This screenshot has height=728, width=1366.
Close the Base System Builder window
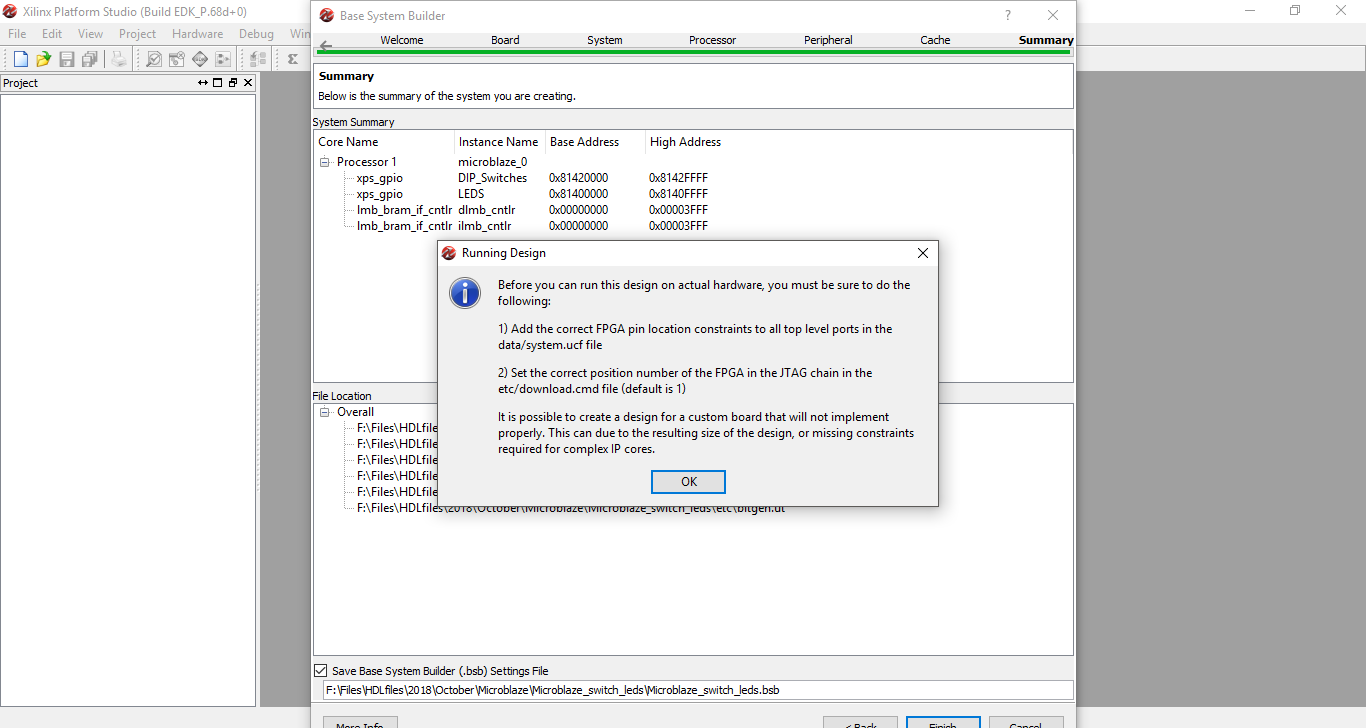point(1053,15)
